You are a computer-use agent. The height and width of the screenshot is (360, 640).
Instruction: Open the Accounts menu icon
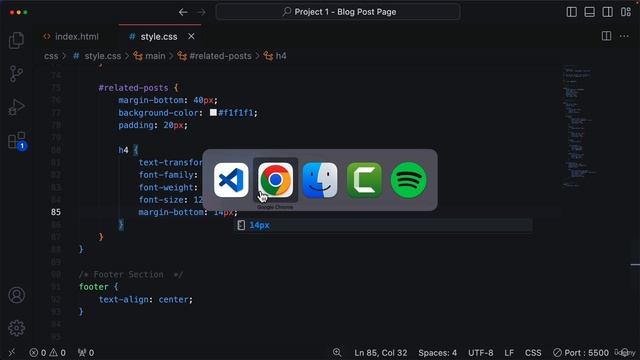(16, 295)
